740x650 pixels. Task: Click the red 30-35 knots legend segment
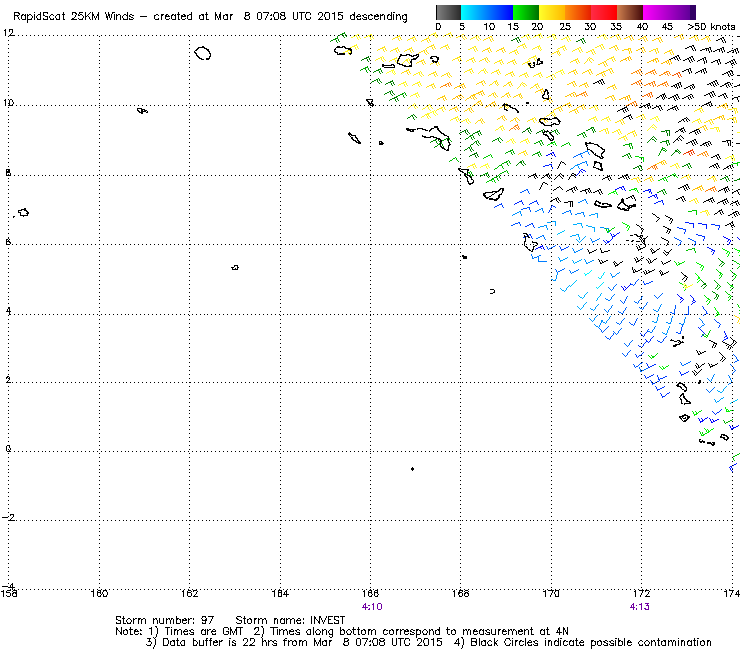(604, 12)
